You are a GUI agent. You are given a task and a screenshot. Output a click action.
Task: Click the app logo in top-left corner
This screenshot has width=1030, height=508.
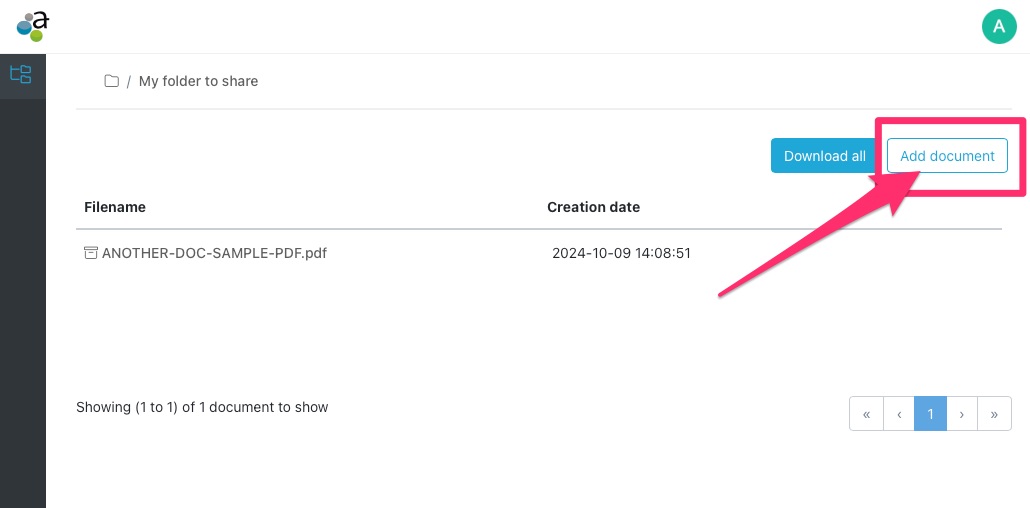pyautogui.click(x=32, y=24)
